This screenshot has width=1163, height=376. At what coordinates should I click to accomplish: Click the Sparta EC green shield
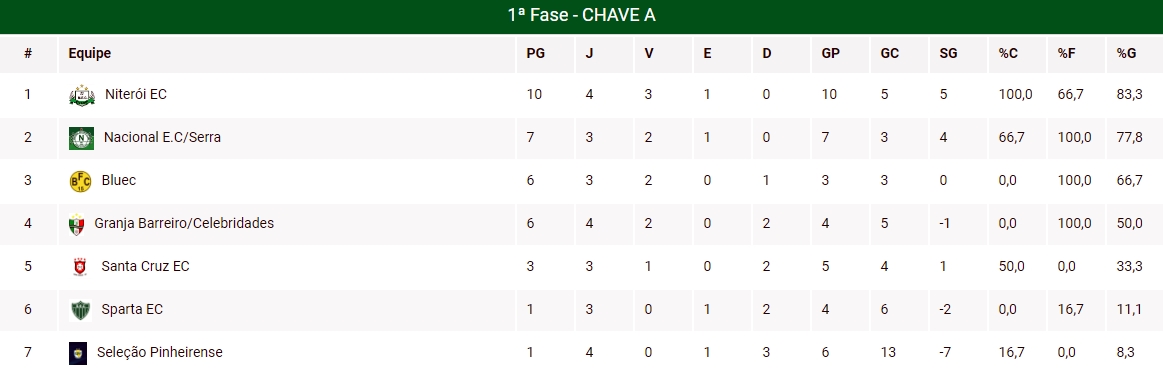point(80,309)
